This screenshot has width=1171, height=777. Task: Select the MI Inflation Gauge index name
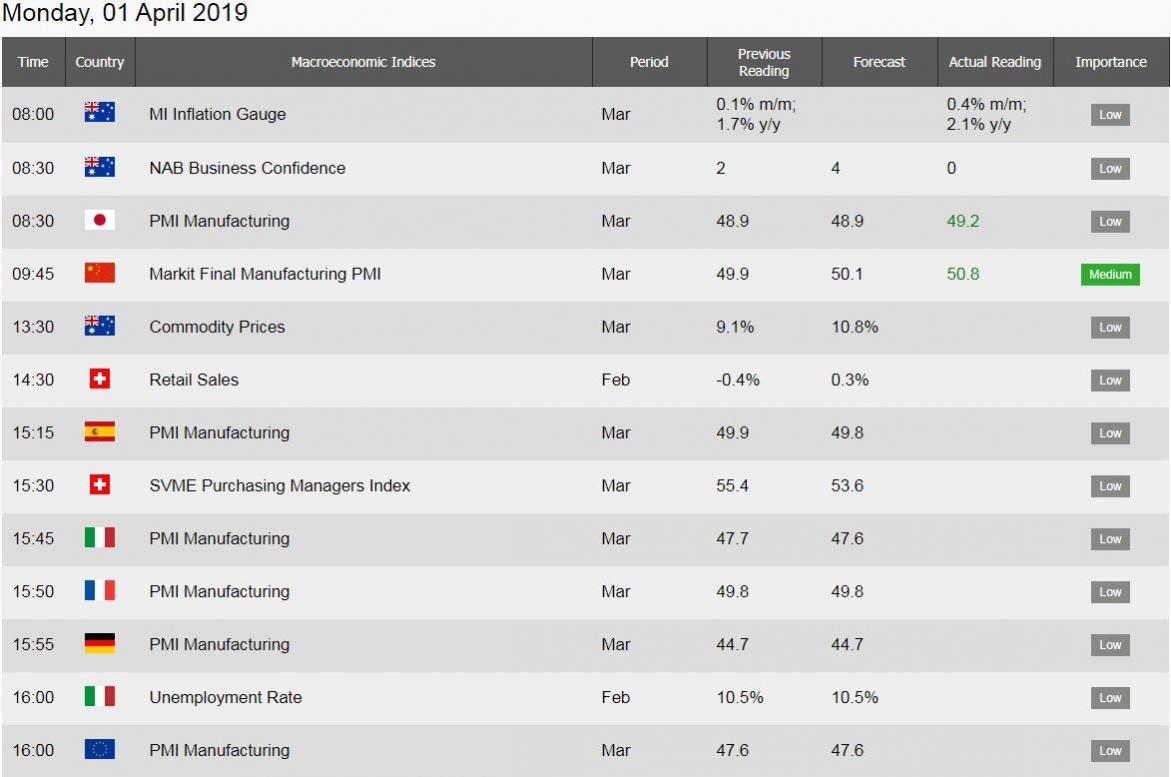217,114
